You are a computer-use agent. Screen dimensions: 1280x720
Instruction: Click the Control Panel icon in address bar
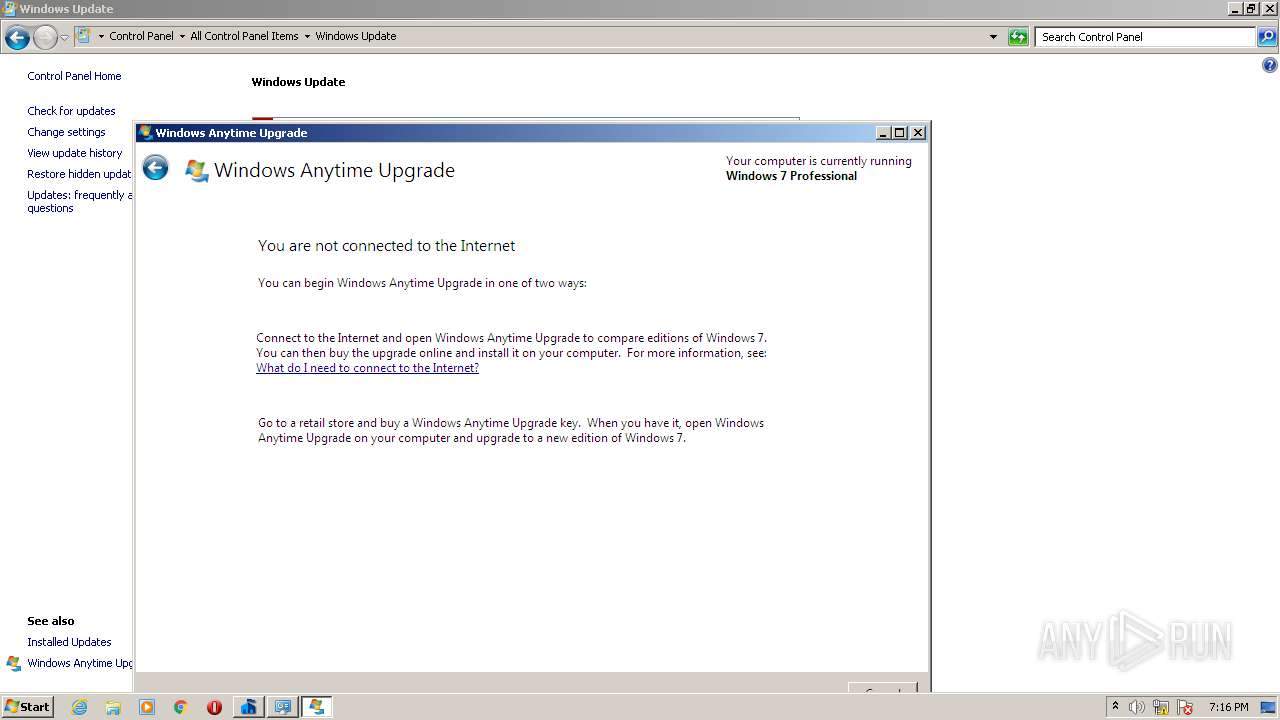click(x=84, y=36)
